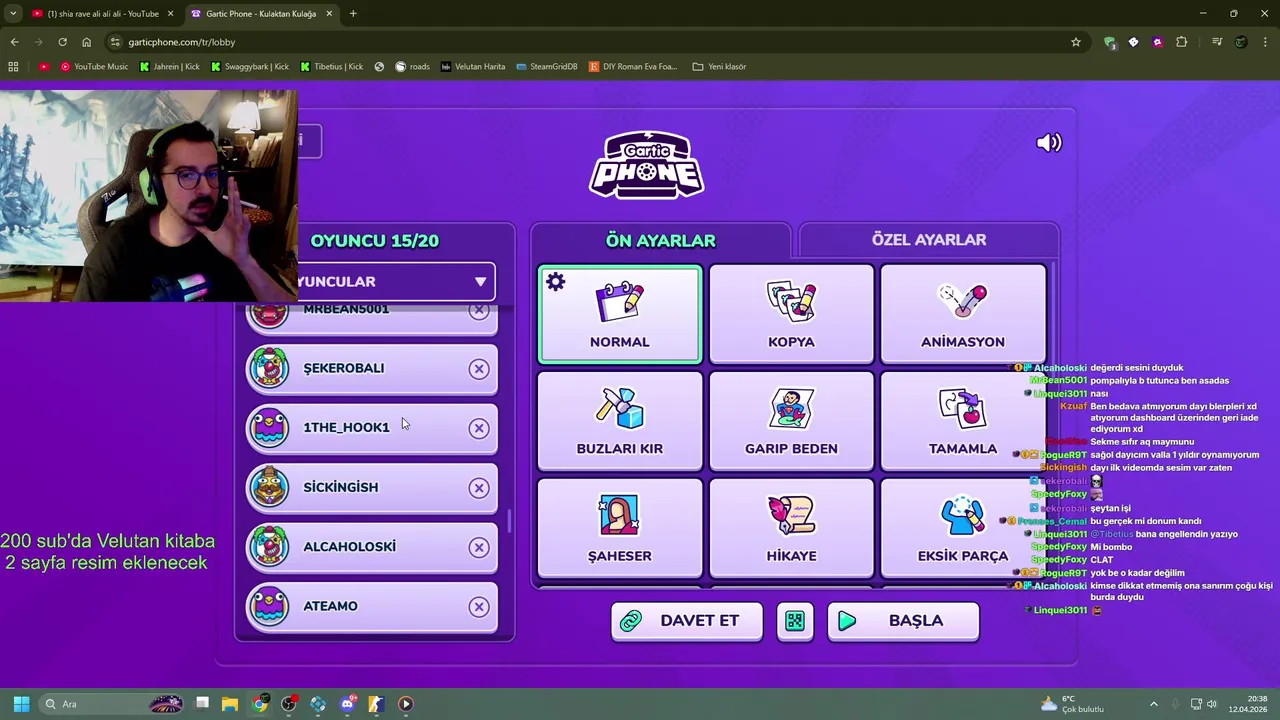Viewport: 1280px width, 720px height.
Task: Select the HİKAYE game mode
Action: [791, 528]
